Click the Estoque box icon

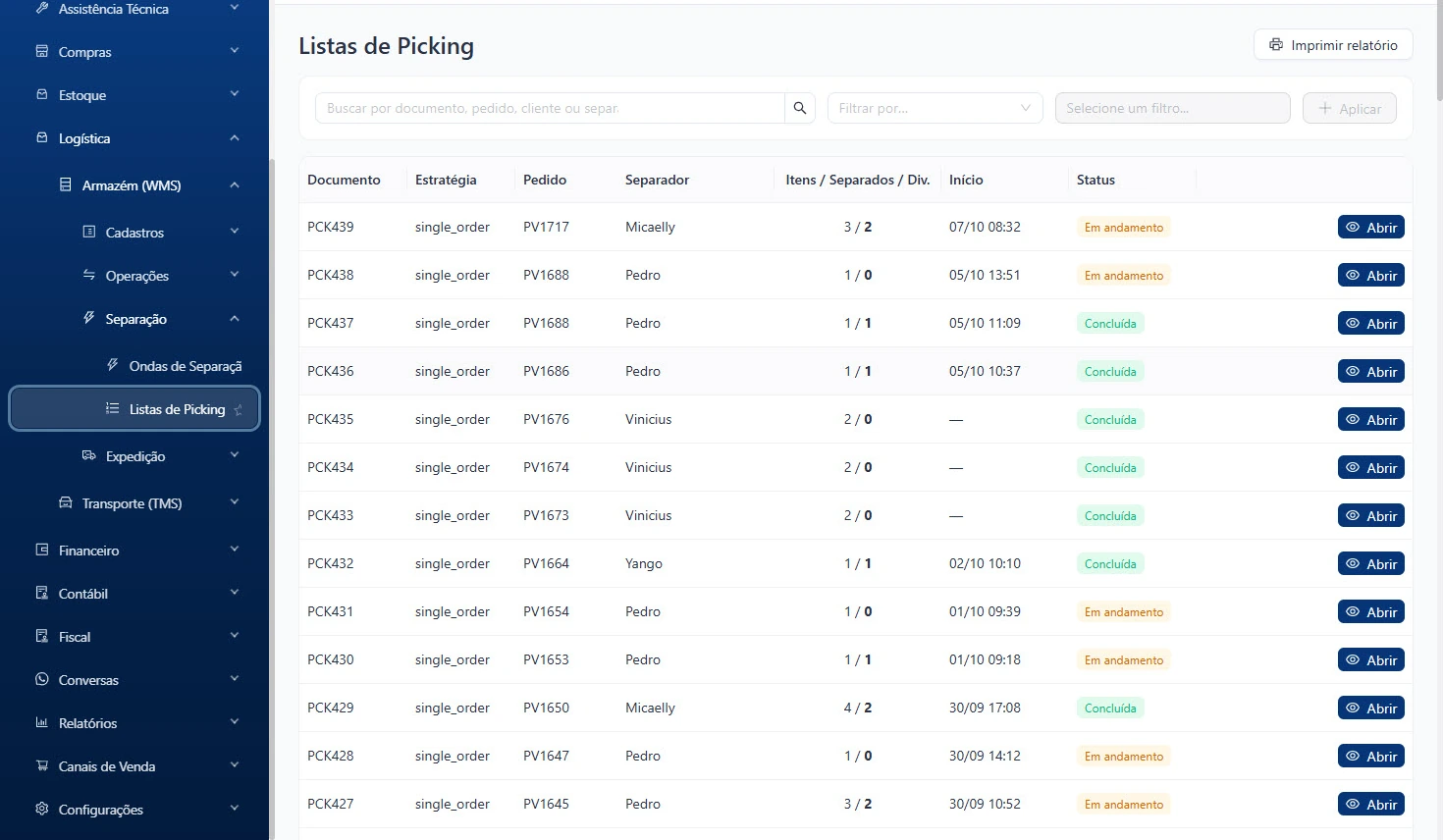pyautogui.click(x=42, y=94)
